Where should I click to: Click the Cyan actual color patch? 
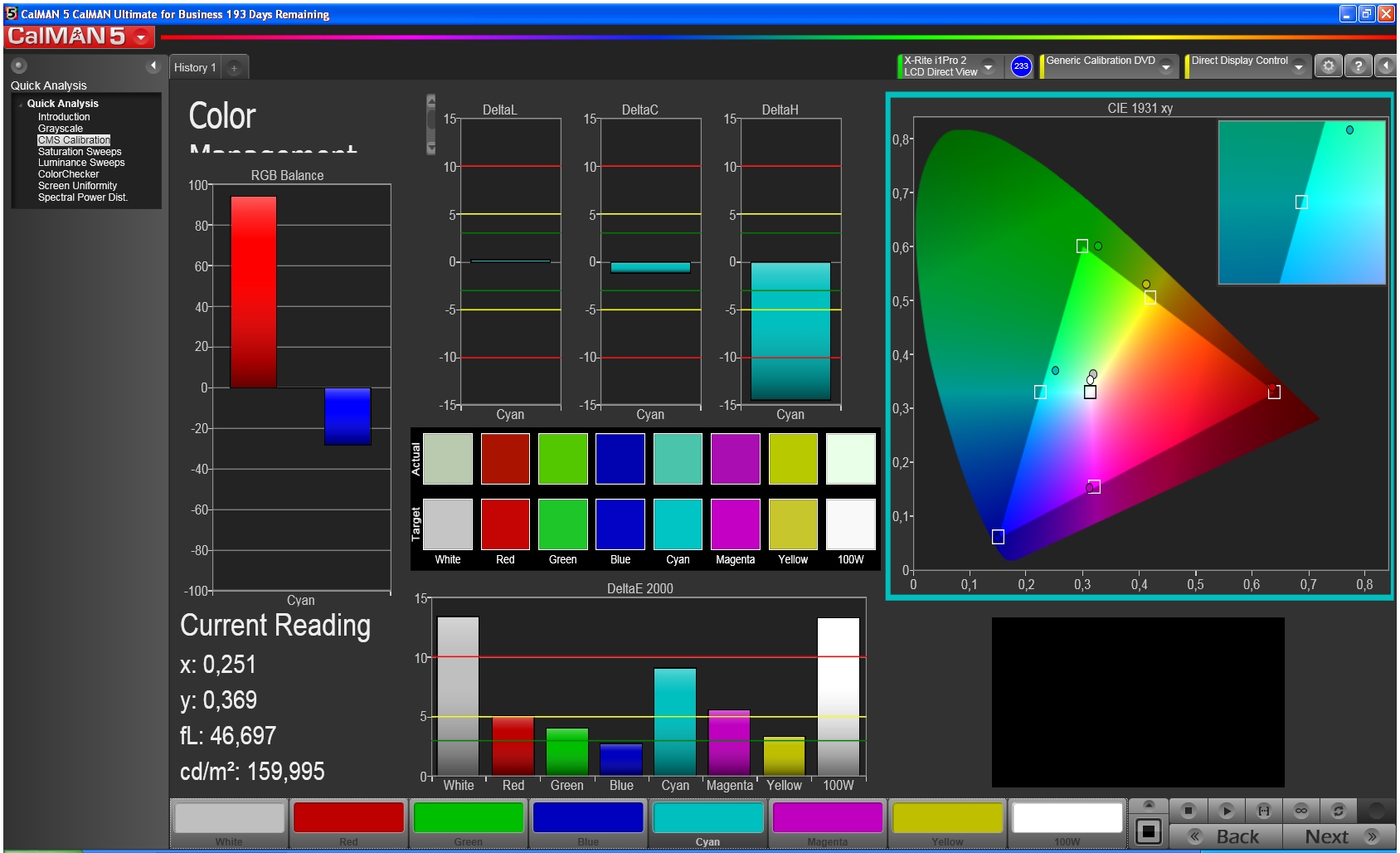tap(678, 458)
